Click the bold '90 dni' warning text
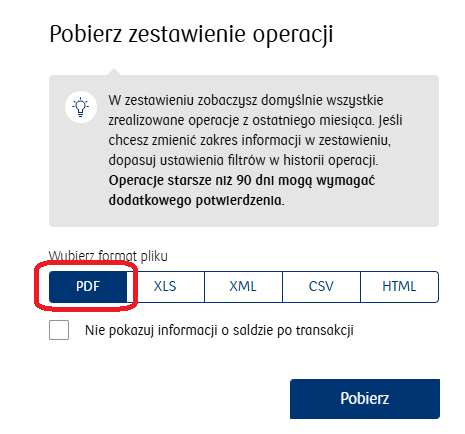Screen dimensions: 465x434 coord(255,180)
